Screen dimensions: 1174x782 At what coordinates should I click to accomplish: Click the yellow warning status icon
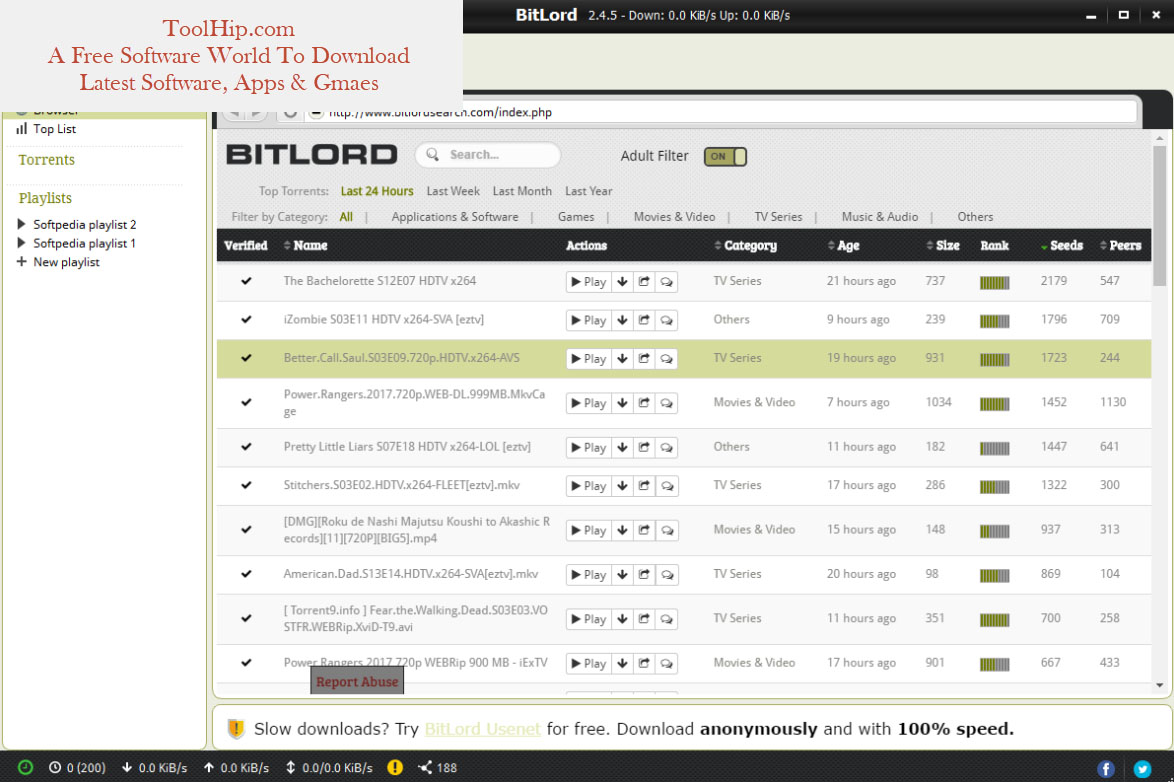tap(395, 767)
